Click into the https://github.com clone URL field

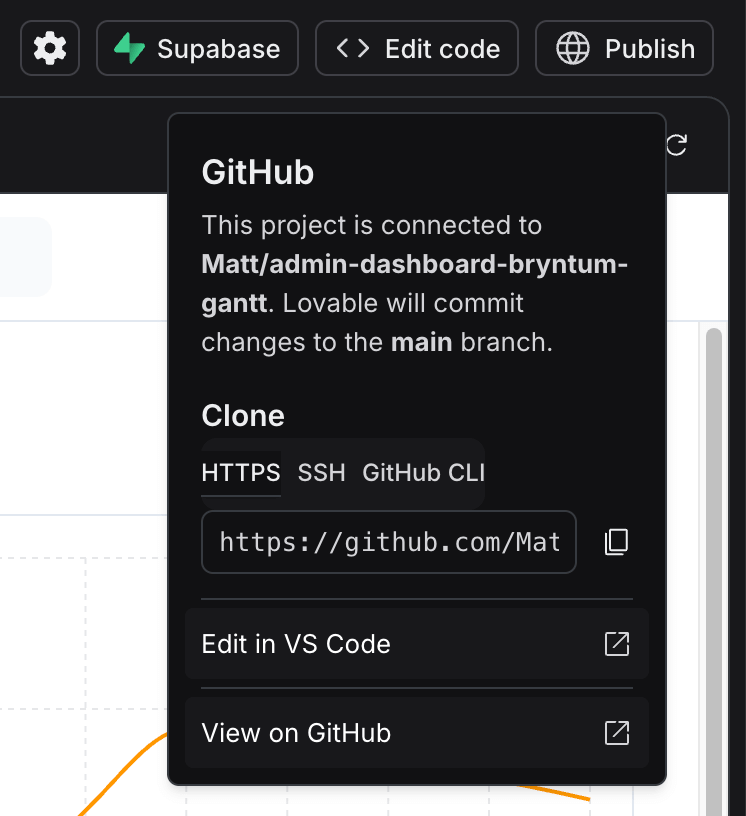click(x=389, y=542)
